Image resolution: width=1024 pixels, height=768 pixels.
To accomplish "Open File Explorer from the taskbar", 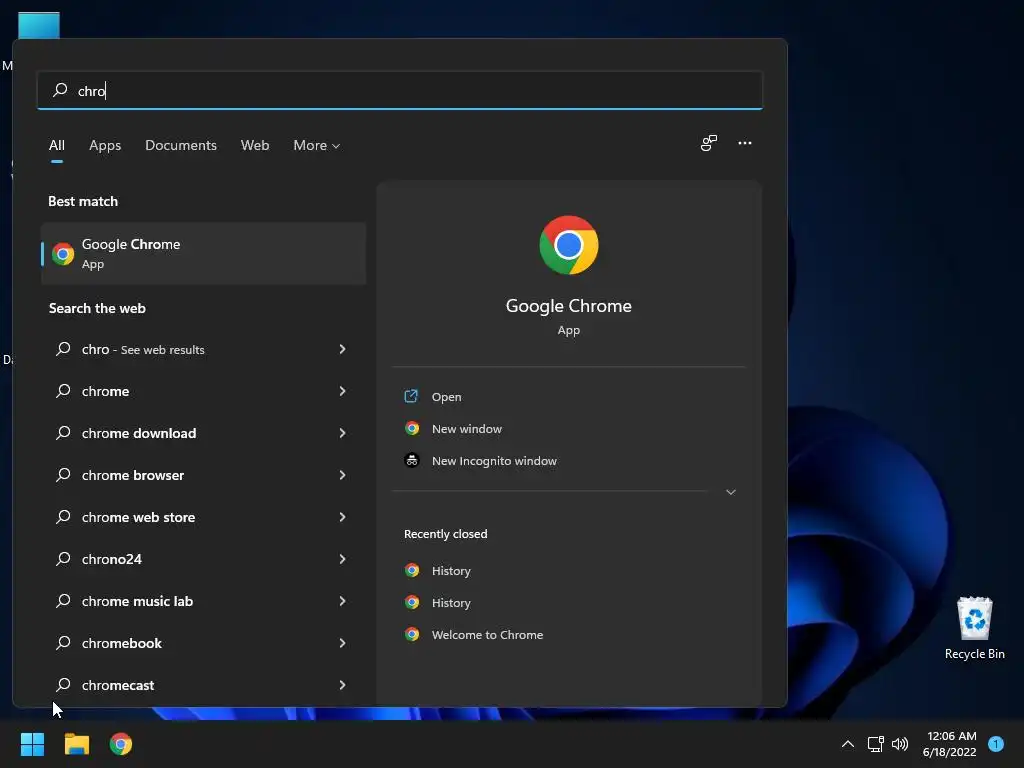I will 76,744.
